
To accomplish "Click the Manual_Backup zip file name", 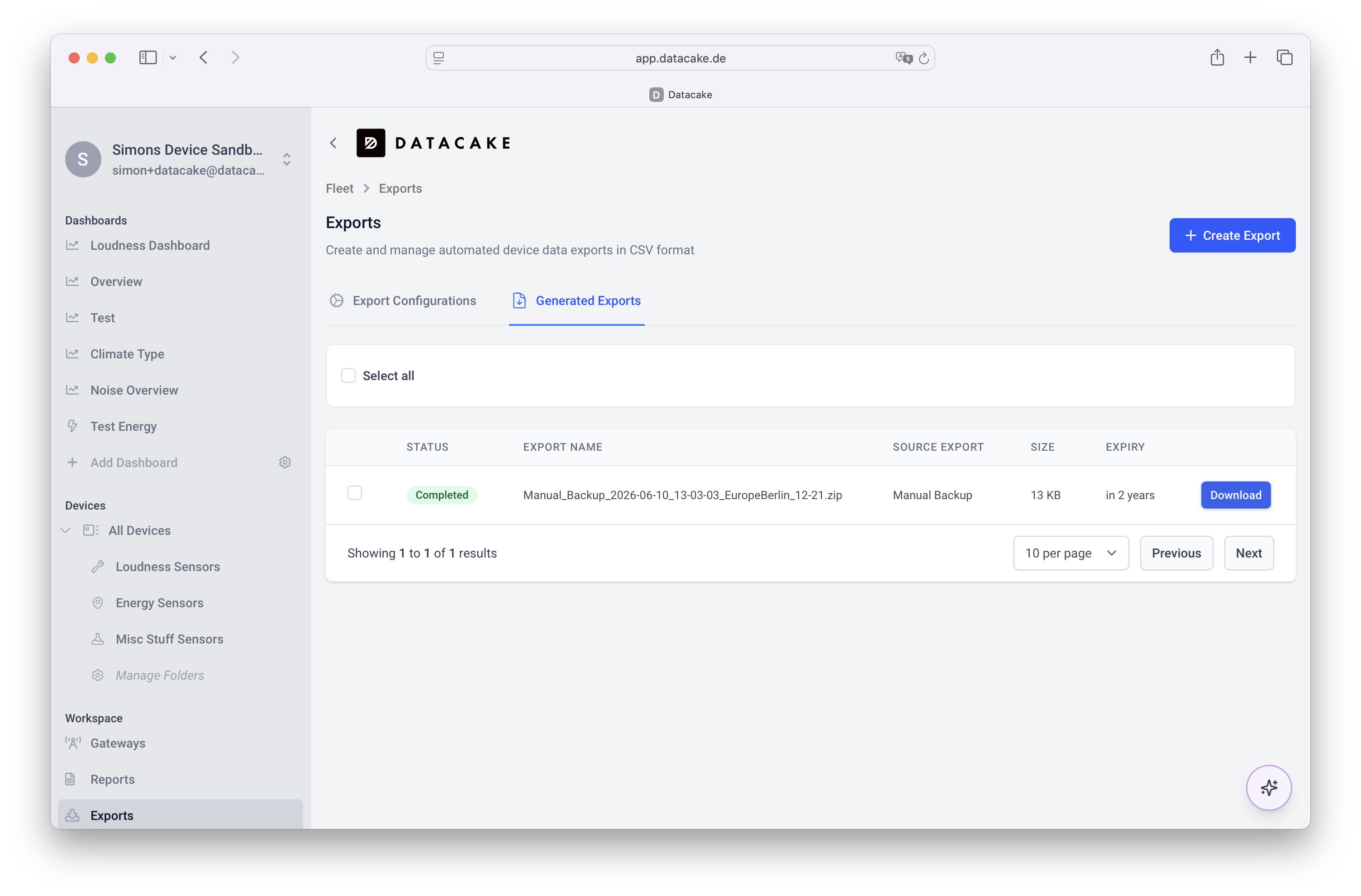I will click(x=682, y=495).
